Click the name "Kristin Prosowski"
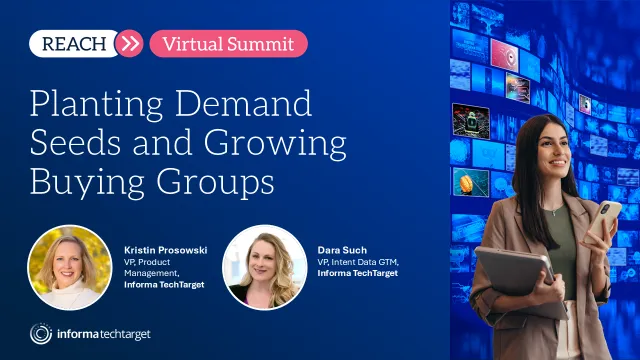Image resolution: width=640 pixels, height=360 pixels. point(166,250)
